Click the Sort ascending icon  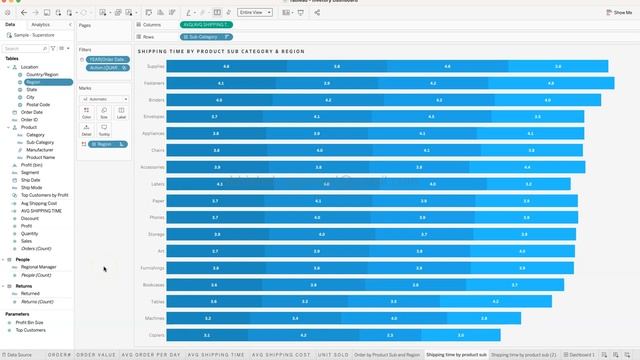point(160,13)
